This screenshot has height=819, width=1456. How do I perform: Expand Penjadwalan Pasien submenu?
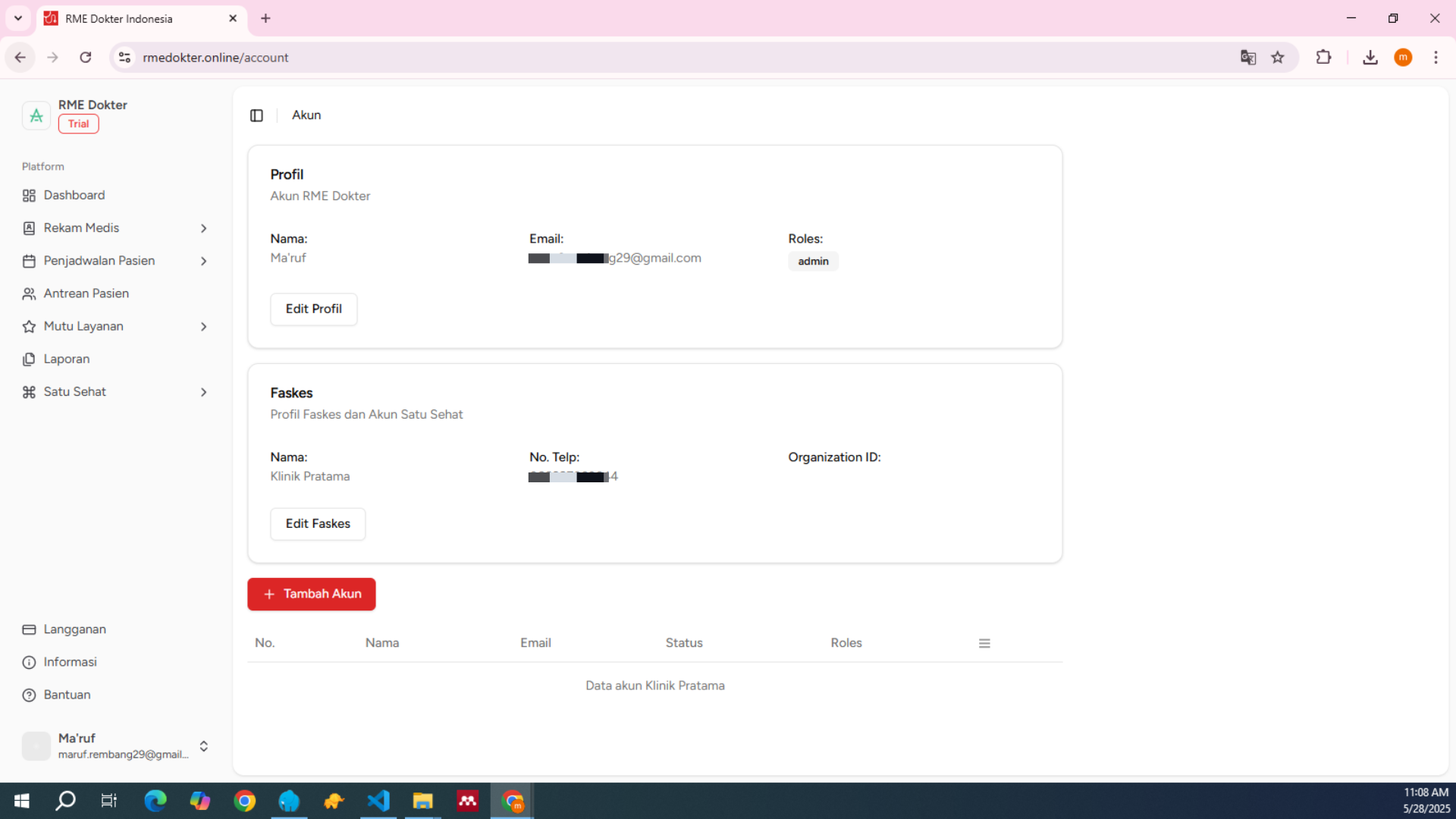203,261
